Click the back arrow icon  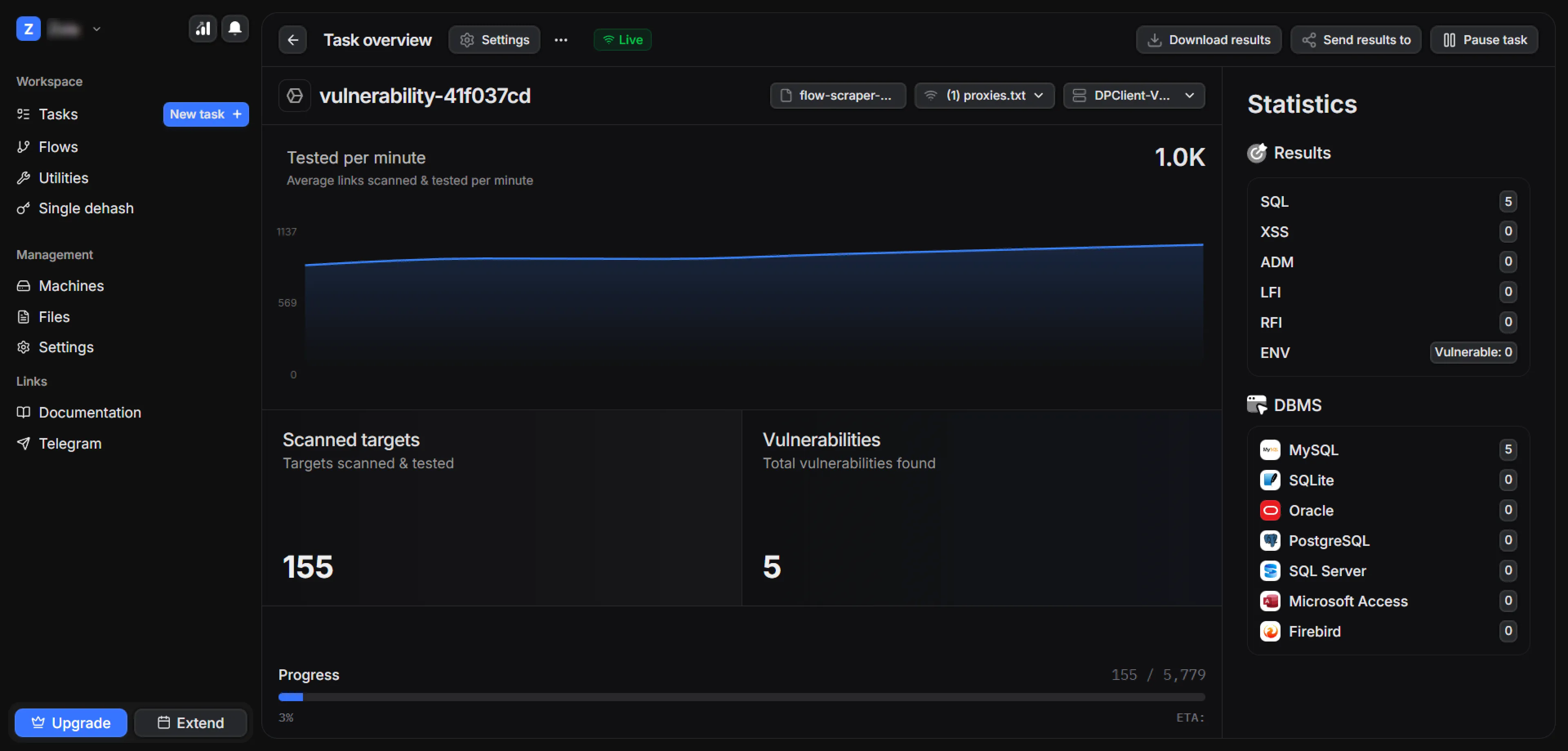(x=293, y=40)
